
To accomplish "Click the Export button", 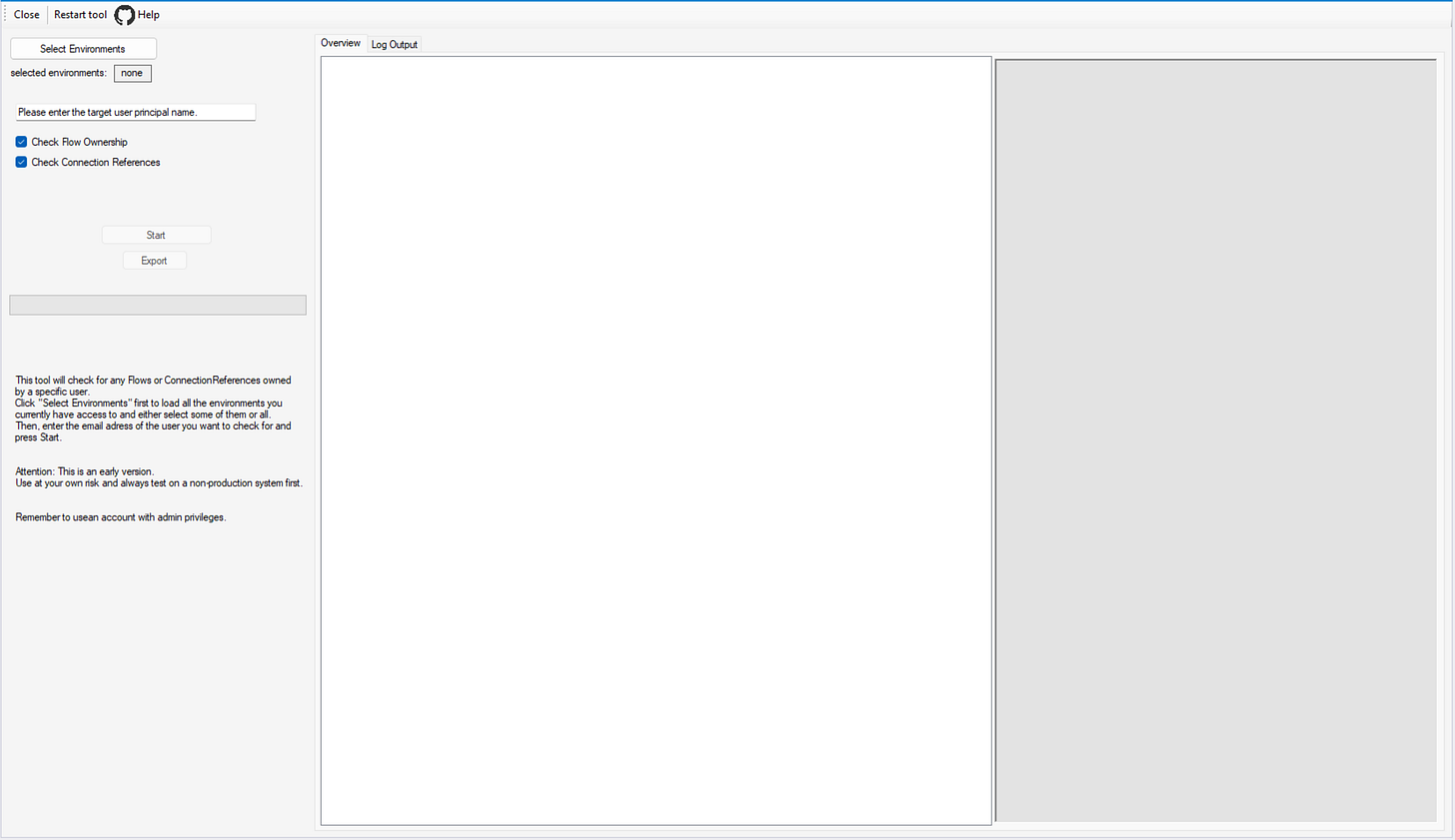I will pos(154,261).
